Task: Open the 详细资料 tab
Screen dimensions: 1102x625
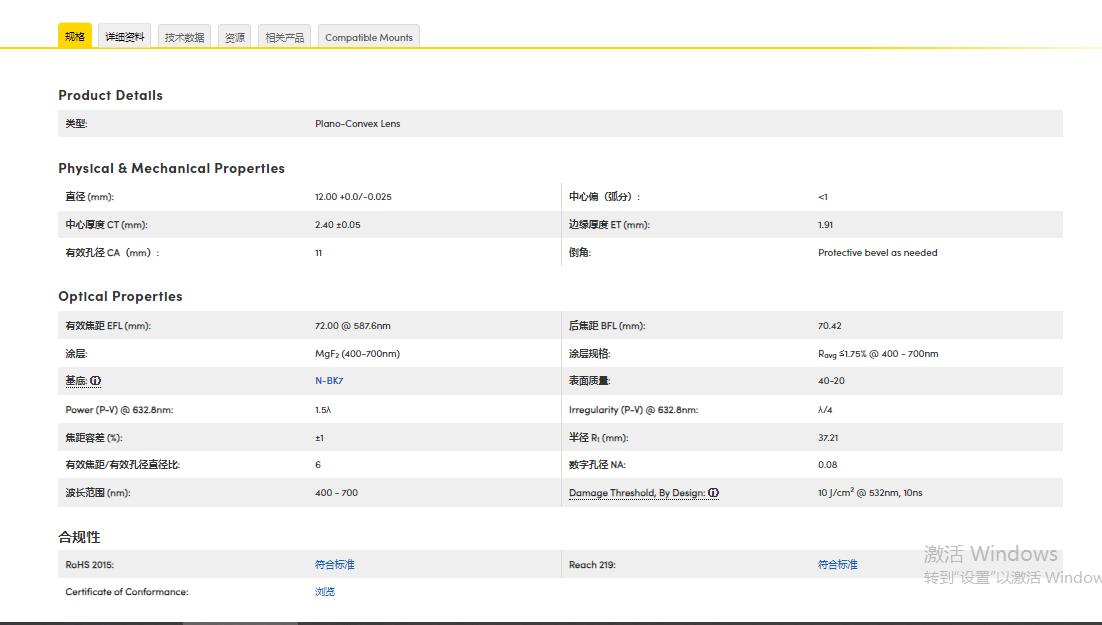Action: coord(125,37)
